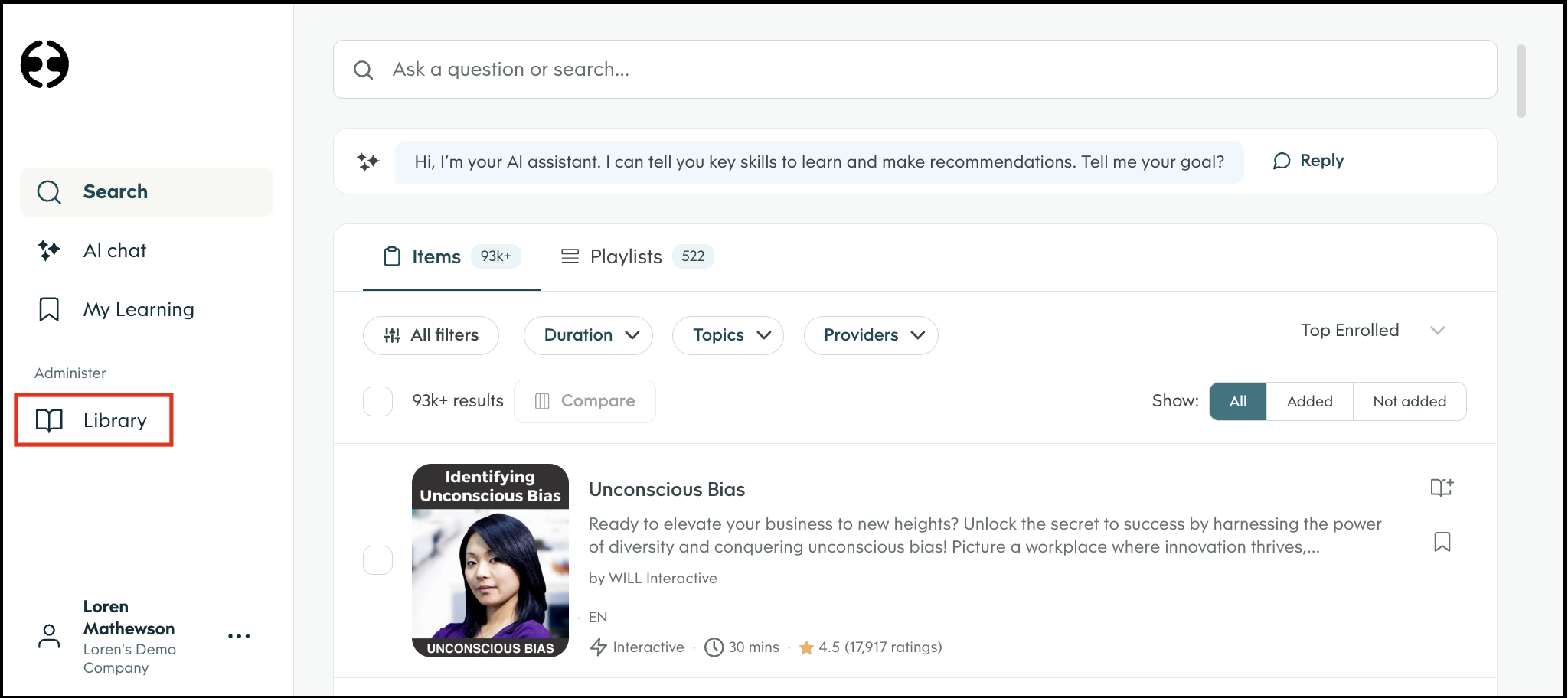Viewport: 1568px width, 698px height.
Task: Click the 93k+ results count
Action: tap(458, 401)
